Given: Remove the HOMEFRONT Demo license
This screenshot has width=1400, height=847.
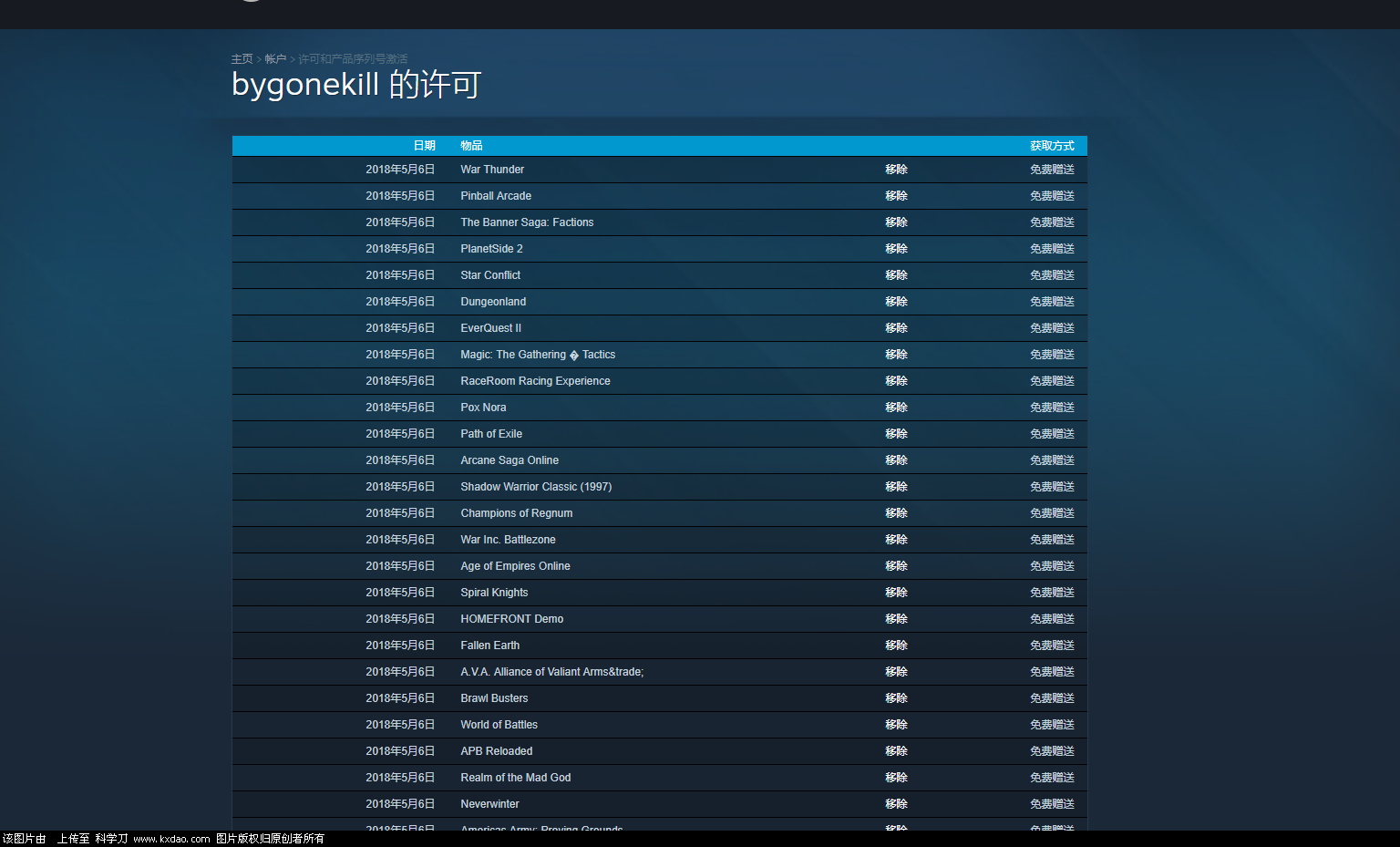Looking at the screenshot, I should [896, 619].
